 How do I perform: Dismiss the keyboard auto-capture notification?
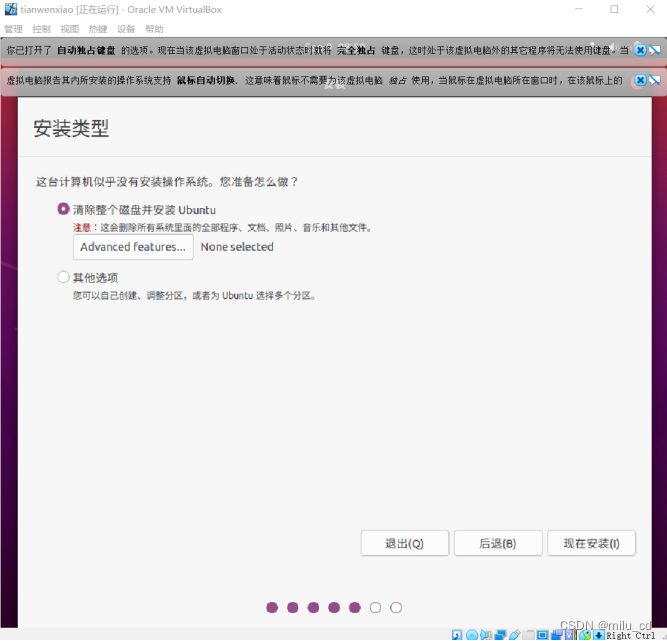[640, 50]
